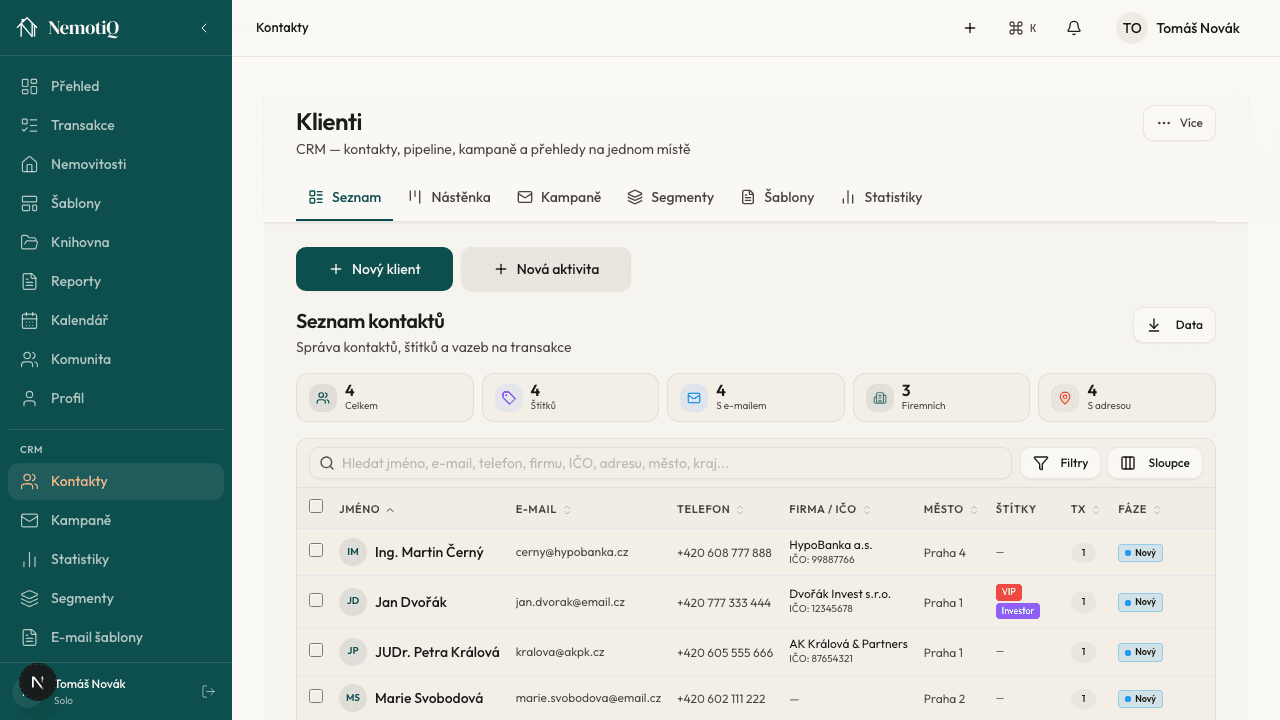The image size is (1280, 720).
Task: Switch to the Šablony tab under Klienti
Action: click(777, 197)
